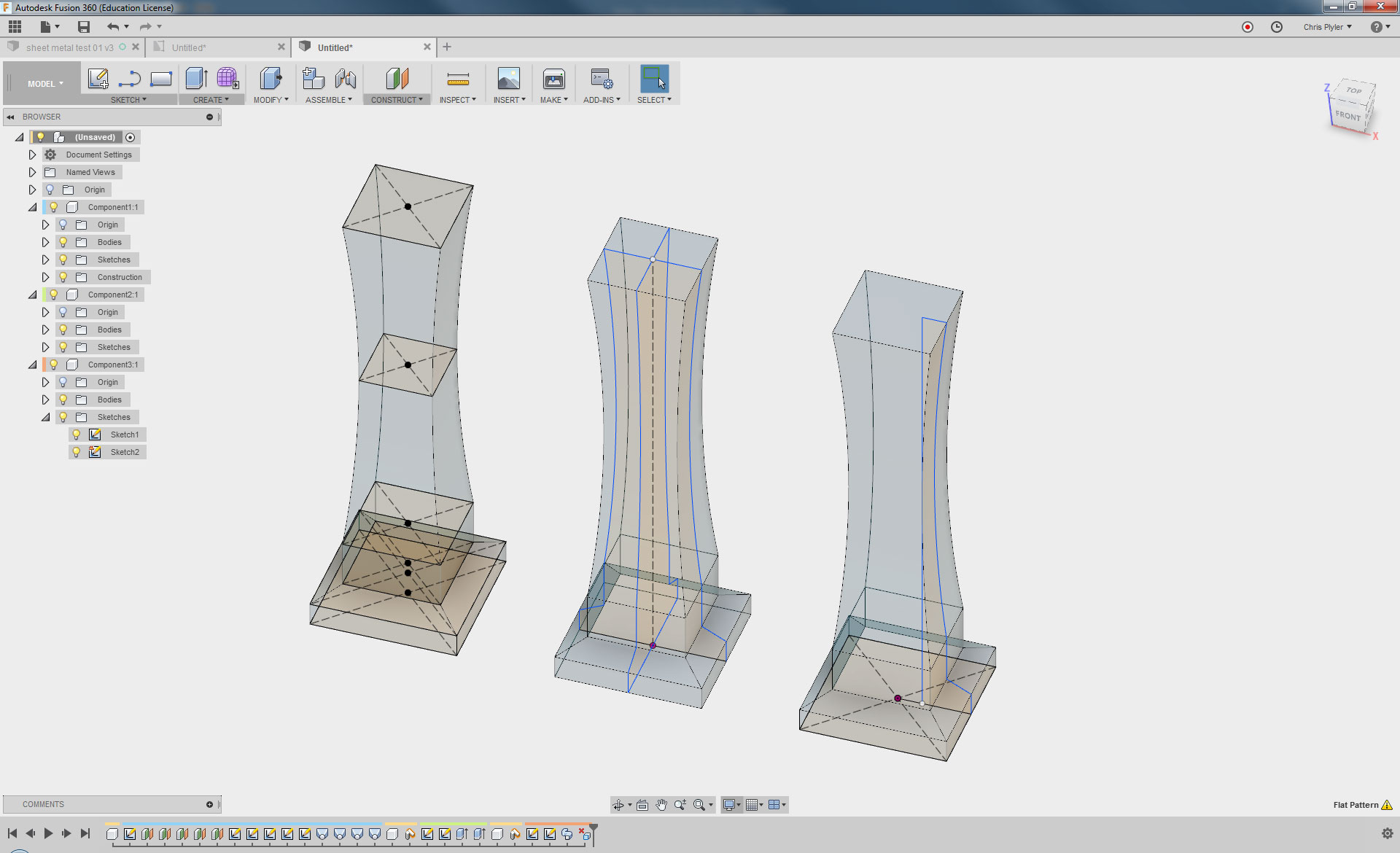Click the Create Sketch icon
This screenshot has height=853, width=1400.
tap(98, 79)
